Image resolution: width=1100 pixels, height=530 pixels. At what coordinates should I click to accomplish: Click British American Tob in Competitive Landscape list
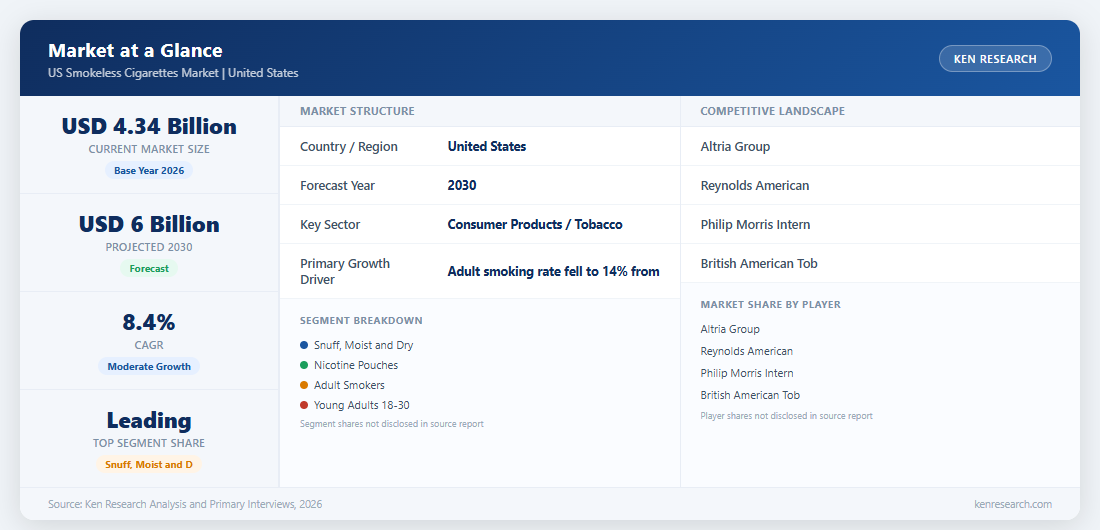click(x=759, y=264)
